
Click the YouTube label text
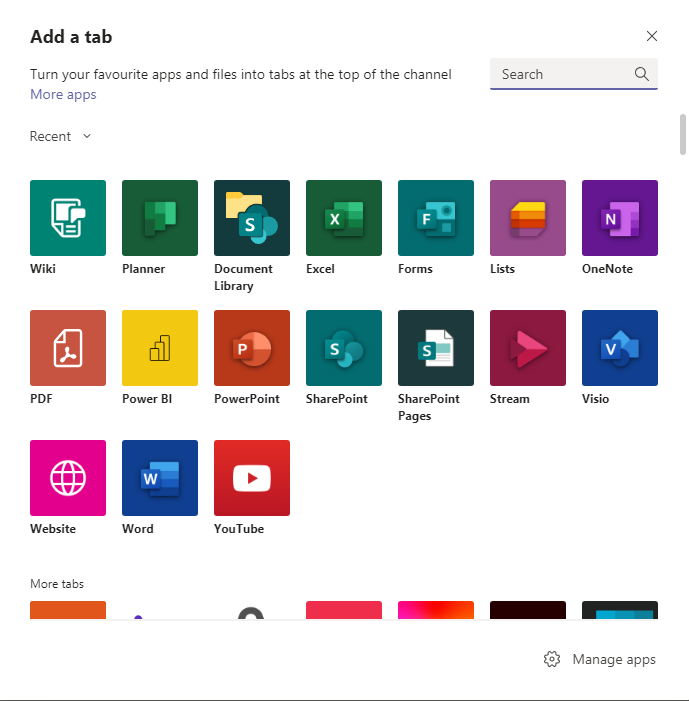(239, 529)
